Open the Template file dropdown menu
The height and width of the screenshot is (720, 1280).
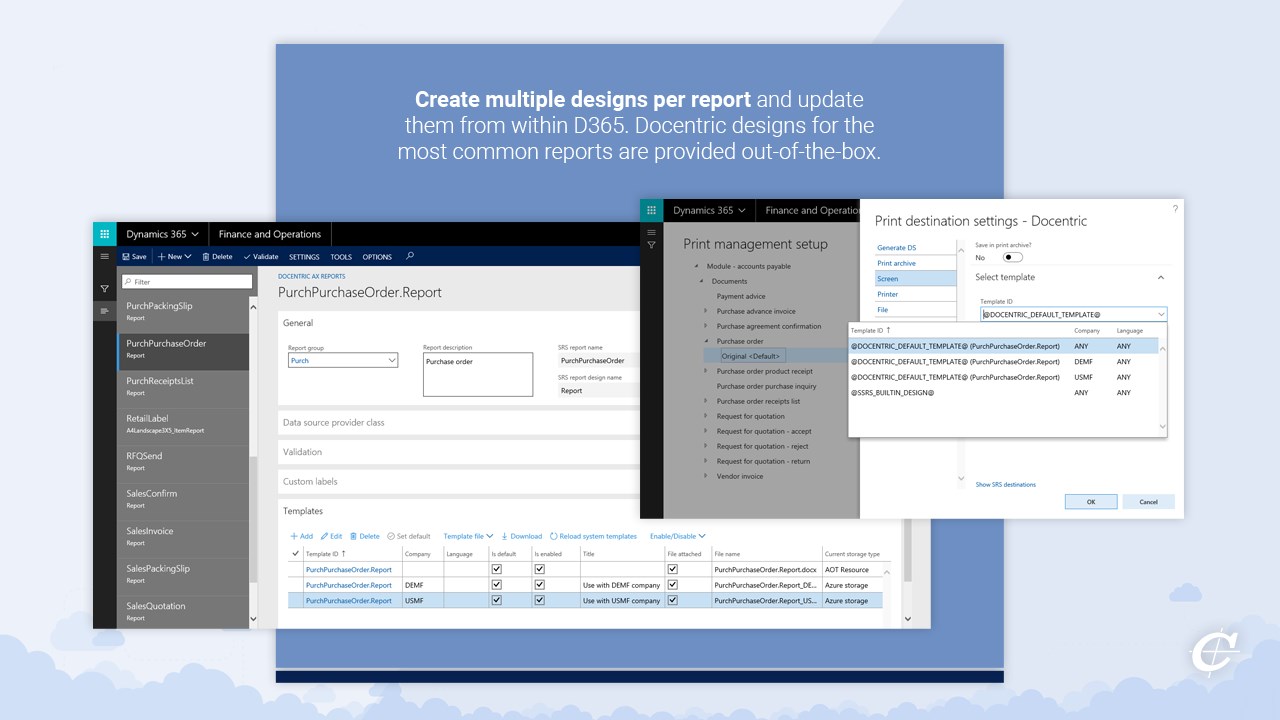[469, 536]
